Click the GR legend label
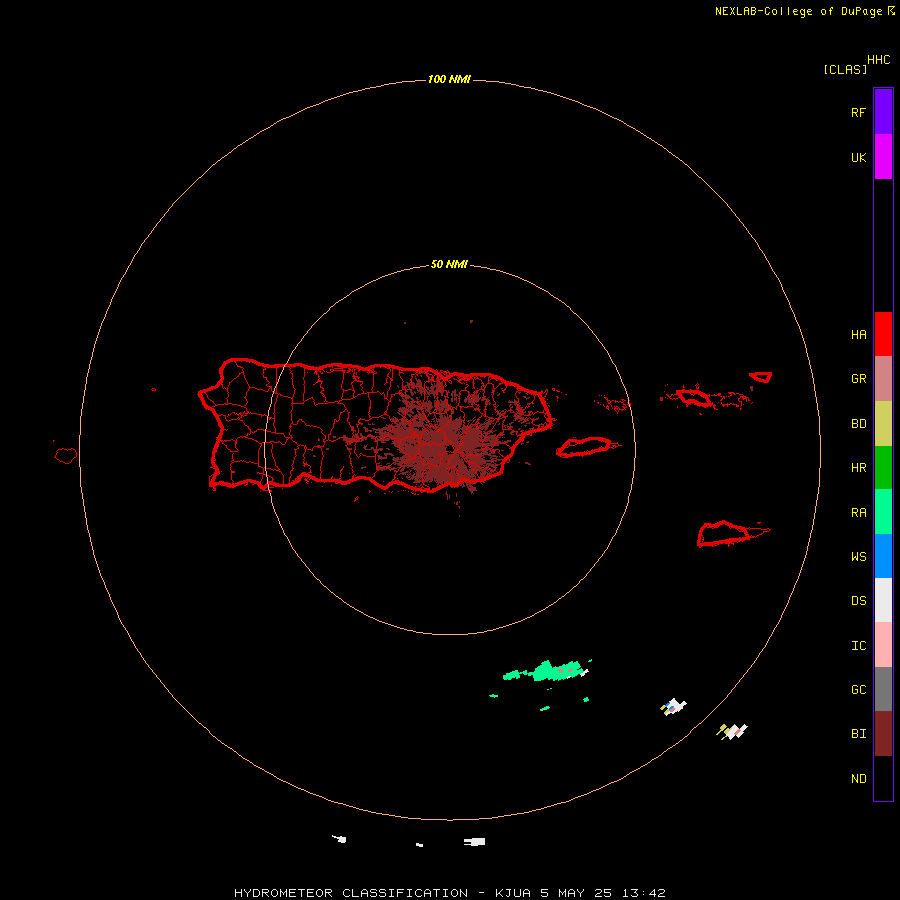Screen dimensions: 900x900 858,379
